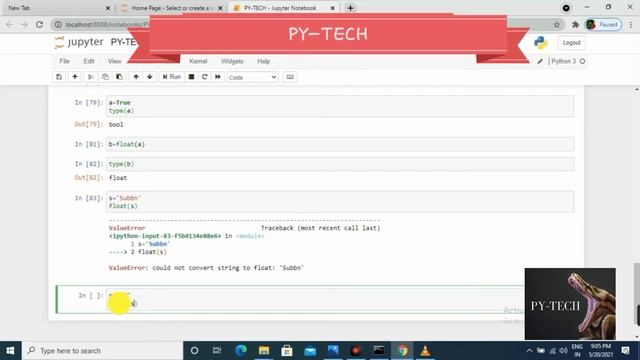Screen dimensions: 640x360
Task: Restart kernel and run all cells
Action: pyautogui.click(x=218, y=77)
